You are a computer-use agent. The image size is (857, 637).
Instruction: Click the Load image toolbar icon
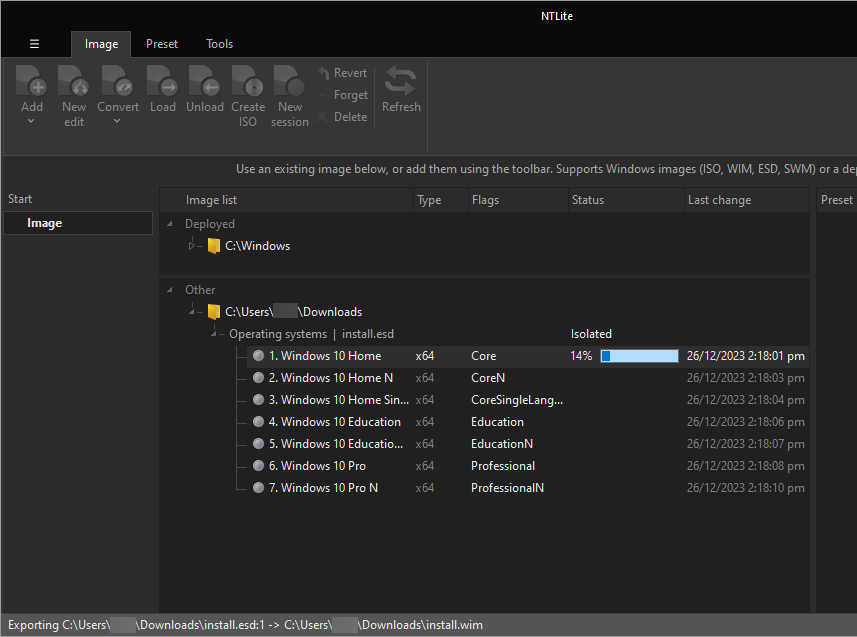[162, 81]
